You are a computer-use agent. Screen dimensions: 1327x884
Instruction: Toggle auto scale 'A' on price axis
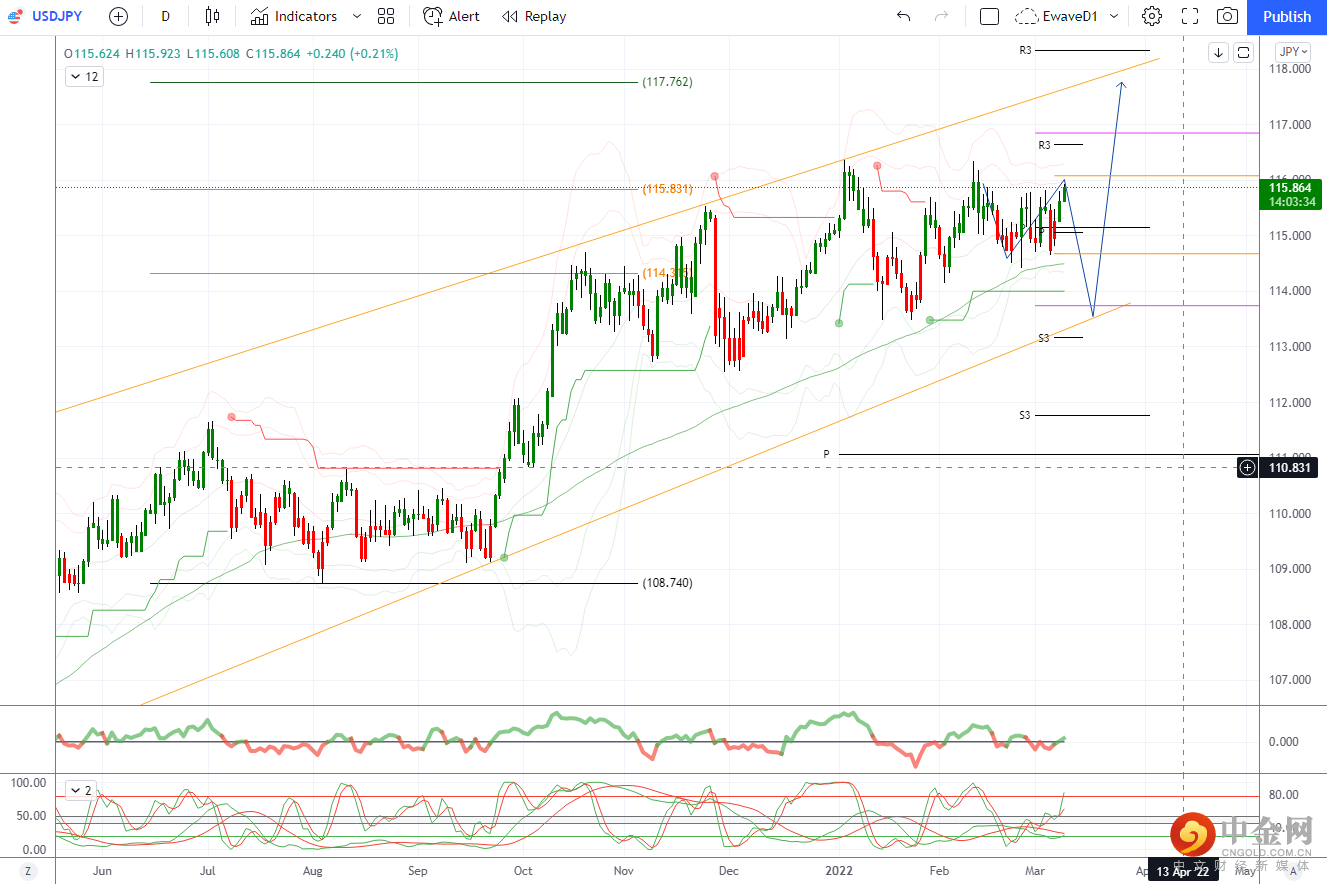(x=1293, y=871)
